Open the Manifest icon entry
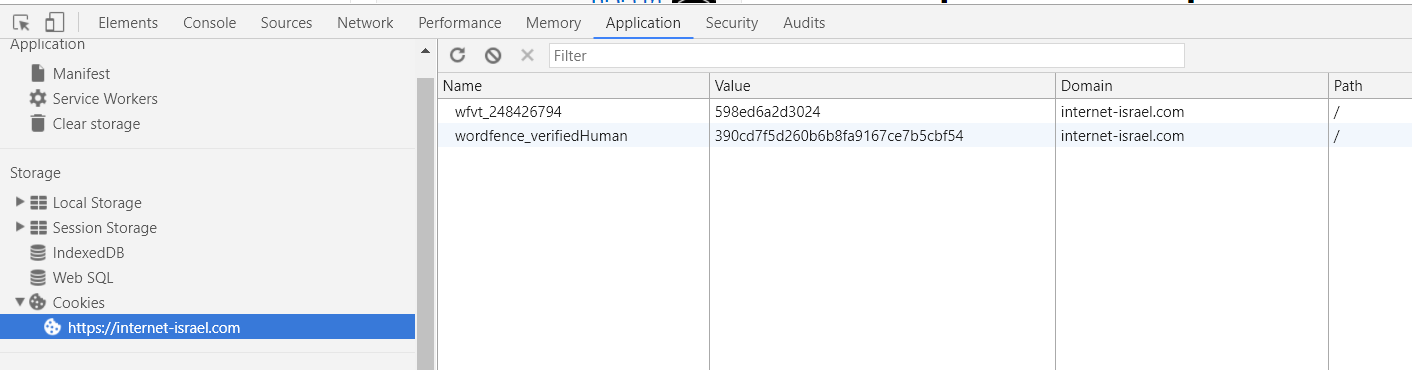Image resolution: width=1412 pixels, height=370 pixels. point(38,74)
